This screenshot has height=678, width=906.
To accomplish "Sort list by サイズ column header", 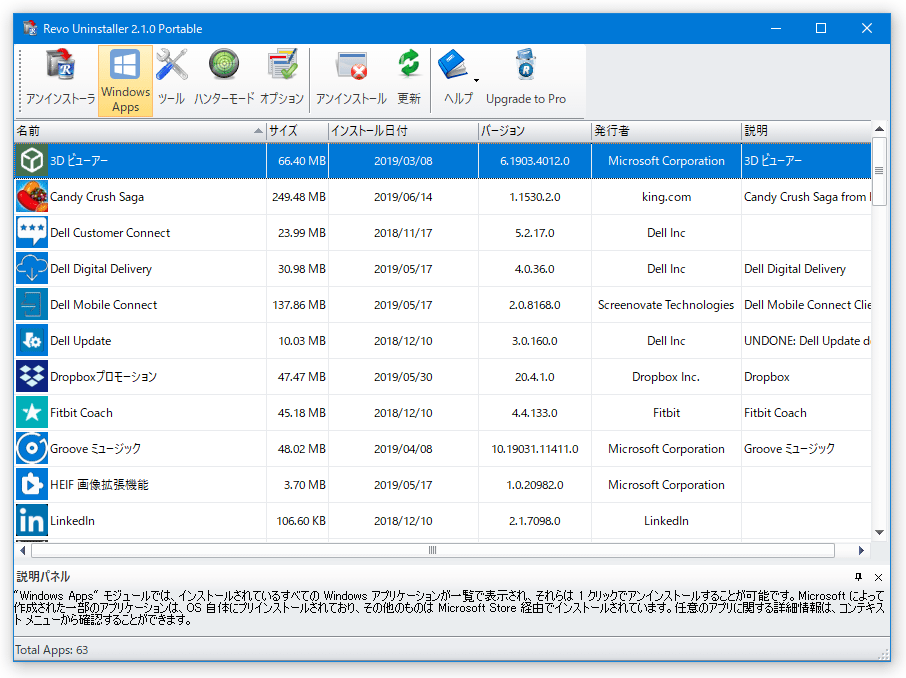I will tap(298, 131).
